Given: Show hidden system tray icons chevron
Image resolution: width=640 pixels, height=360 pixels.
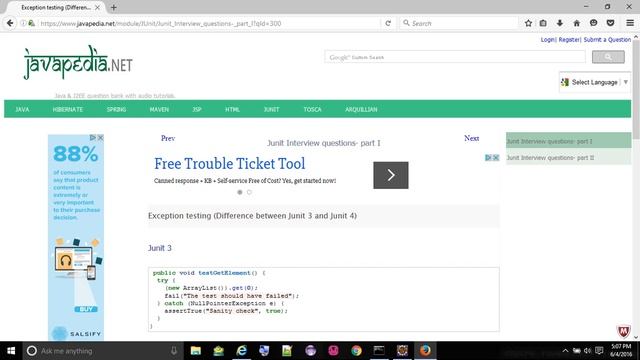Looking at the screenshot, I should pyautogui.click(x=565, y=351).
